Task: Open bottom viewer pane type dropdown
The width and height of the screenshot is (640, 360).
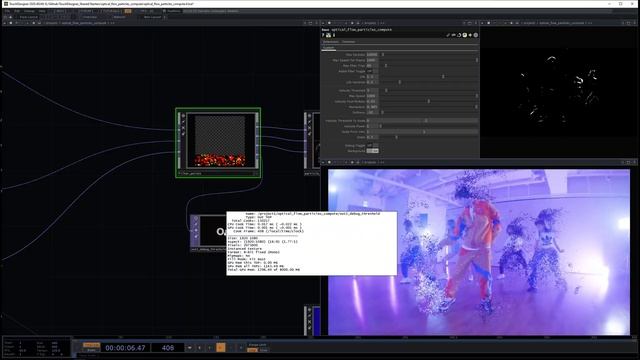Action: 324,162
